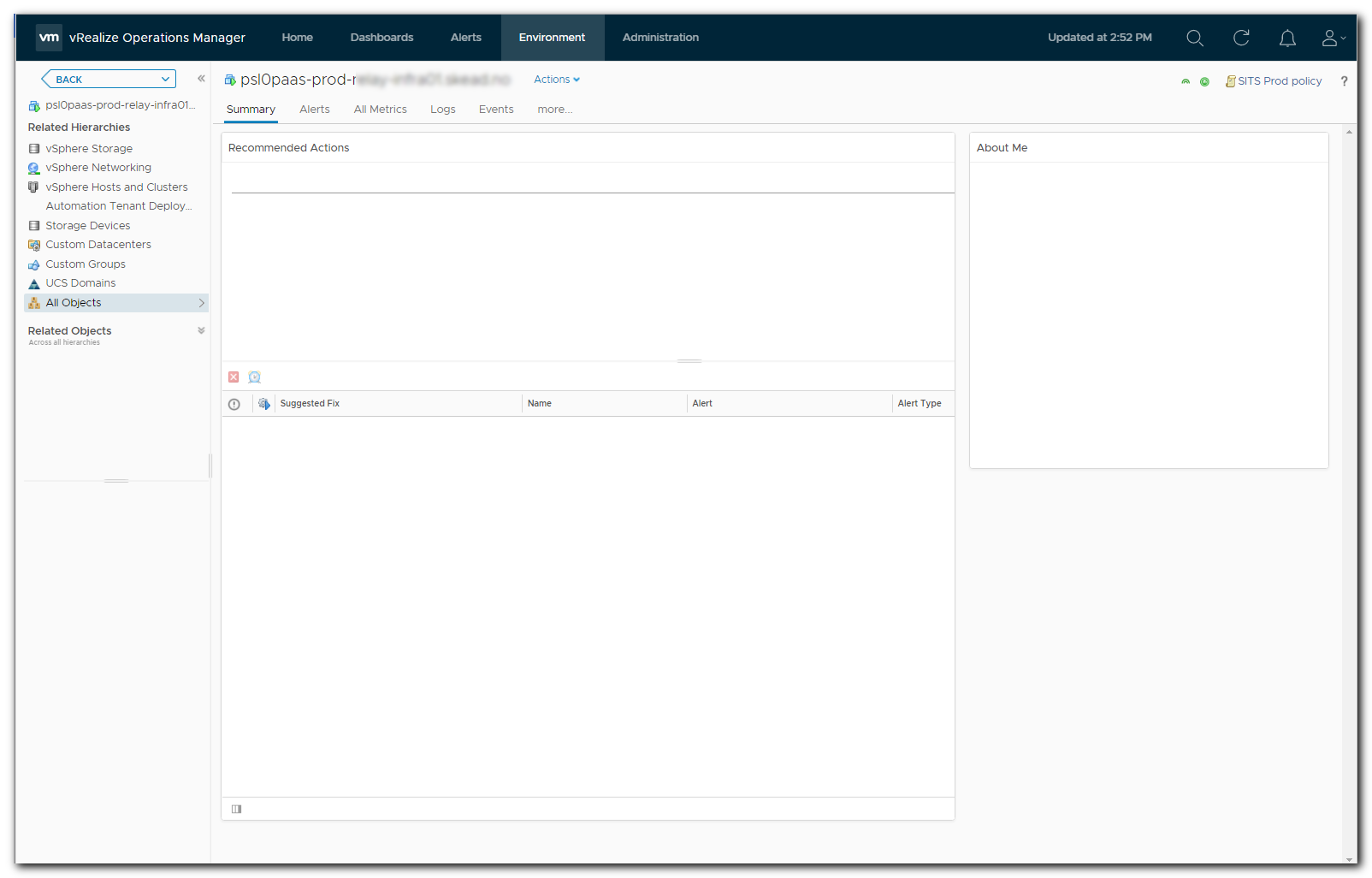Open the search icon in the header

click(1195, 38)
